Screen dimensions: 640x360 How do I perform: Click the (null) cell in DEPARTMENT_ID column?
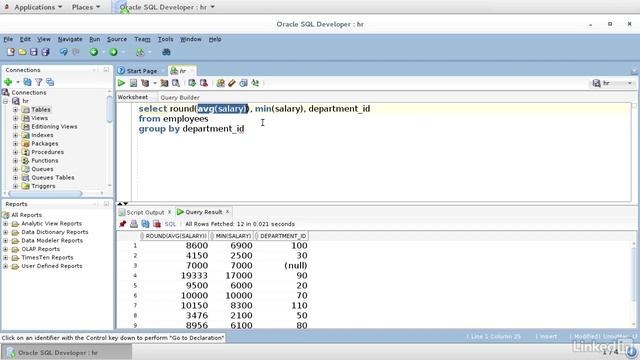point(296,266)
